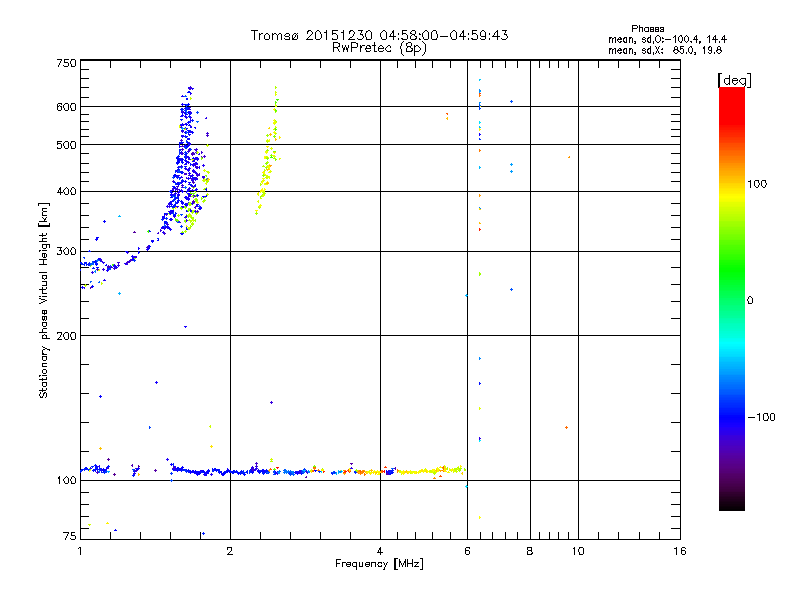800x600 pixels.
Task: Click the 'mean, sd,X: 85.0, 19.8' text
Action: 665,50
